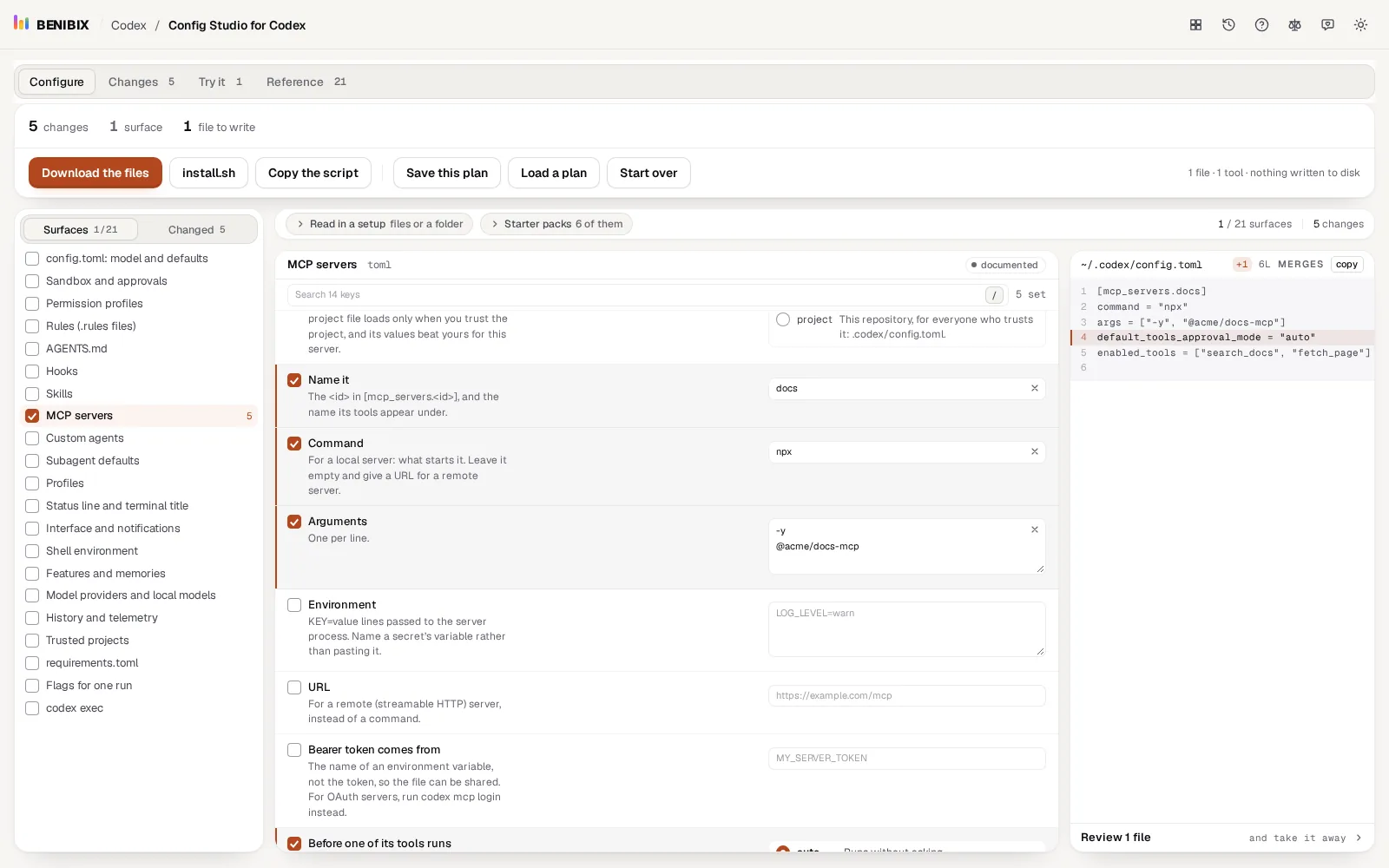Show the Changed surfaces list
Image resolution: width=1389 pixels, height=868 pixels.
(x=197, y=229)
